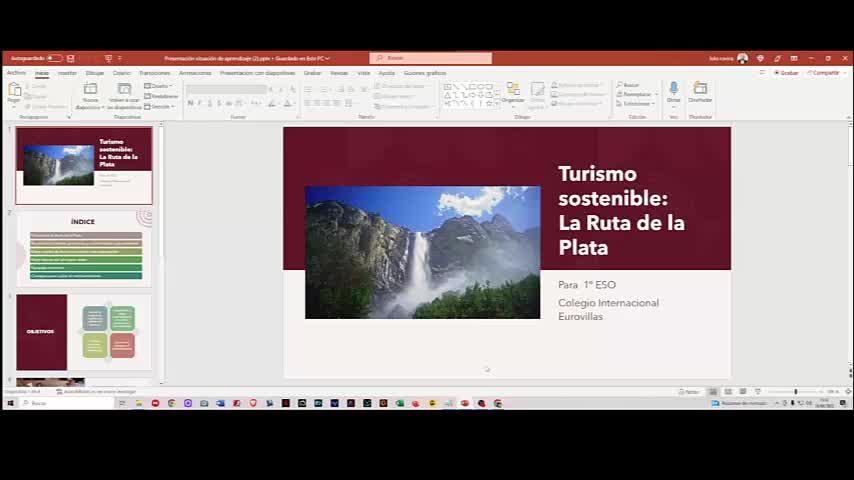Click the Notas button in status bar

[x=689, y=392]
